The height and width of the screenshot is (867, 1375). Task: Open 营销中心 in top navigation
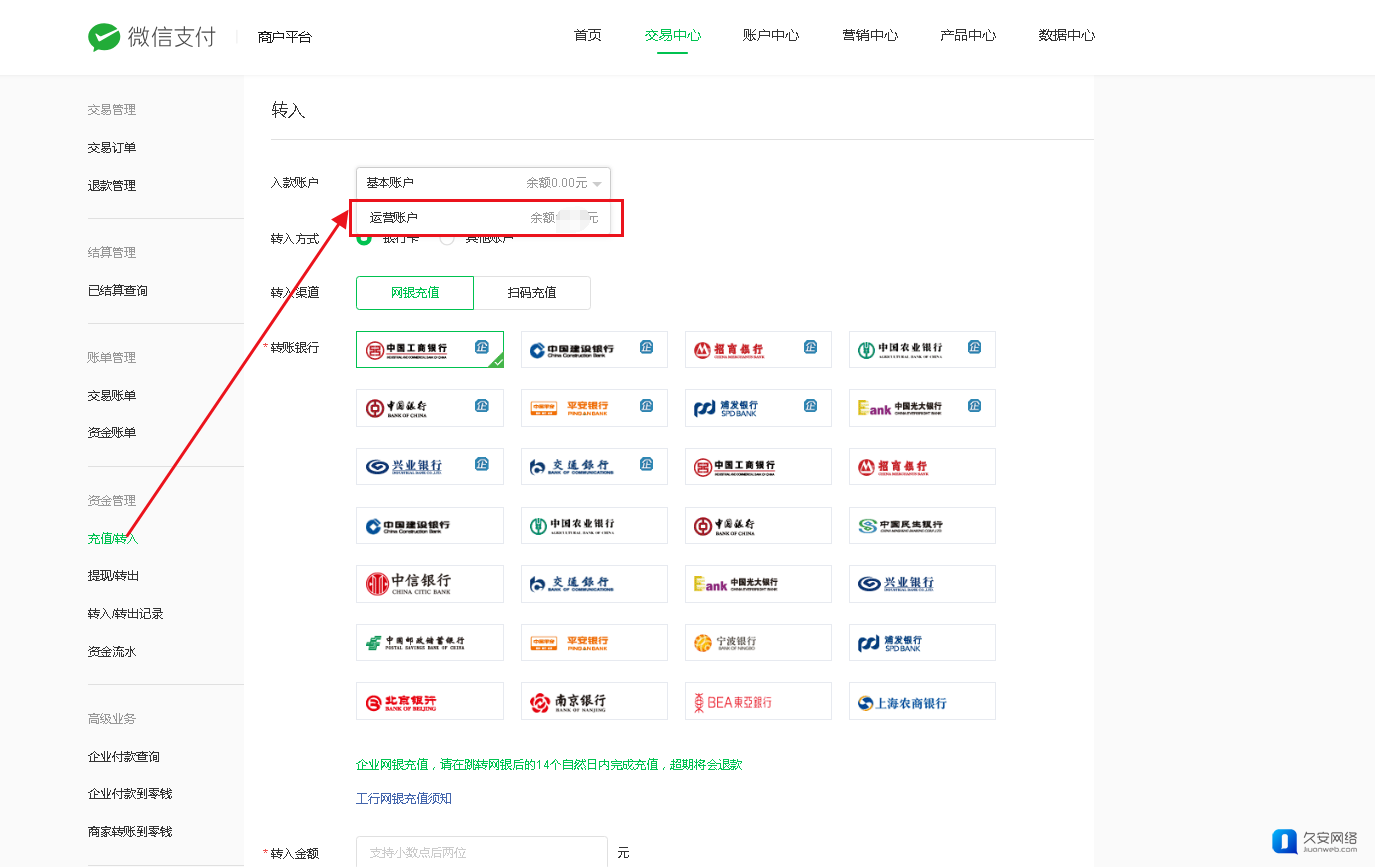(870, 36)
